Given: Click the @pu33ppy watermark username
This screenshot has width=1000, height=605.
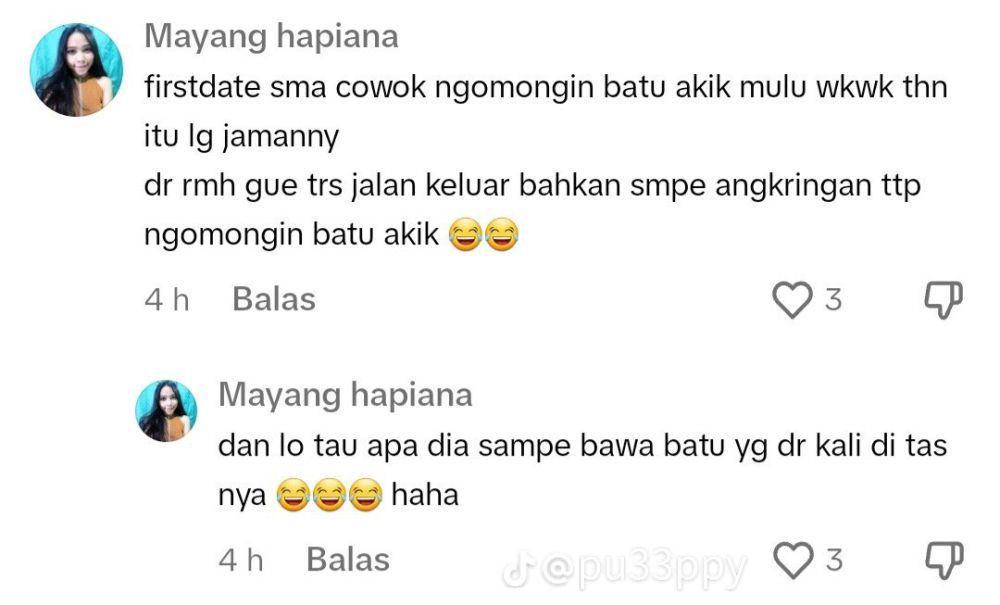Looking at the screenshot, I should click(643, 569).
